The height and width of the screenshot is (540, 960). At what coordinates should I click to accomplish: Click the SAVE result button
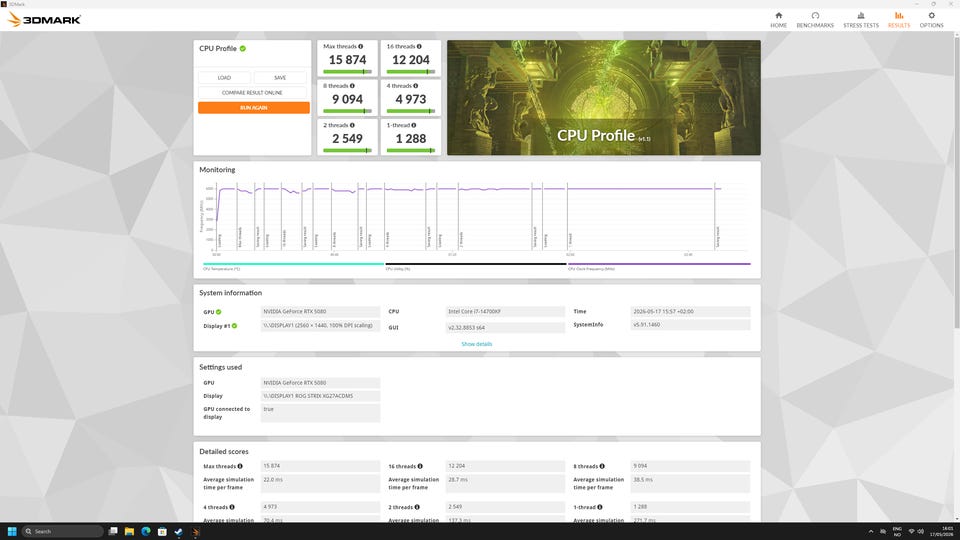coord(280,78)
